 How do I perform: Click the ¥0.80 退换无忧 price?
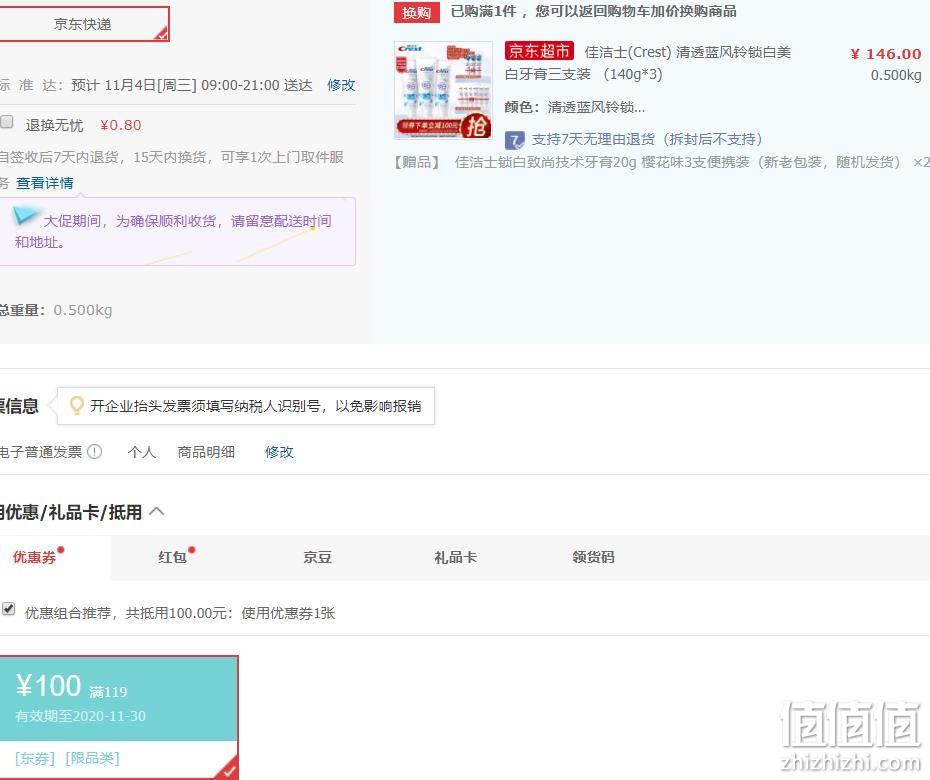click(120, 125)
